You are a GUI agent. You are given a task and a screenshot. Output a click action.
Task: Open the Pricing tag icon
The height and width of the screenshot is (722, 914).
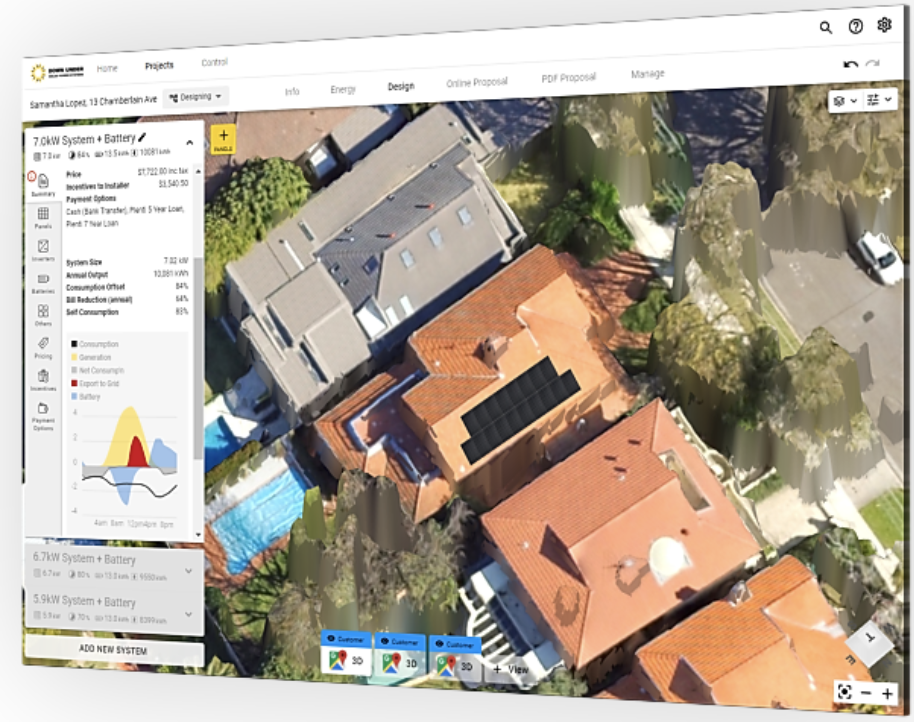(x=43, y=347)
